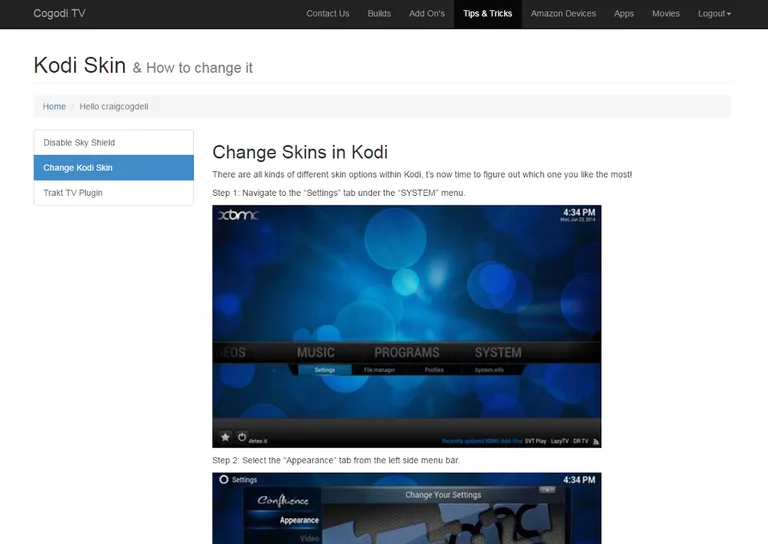Screen dimensions: 768x544
Task: Click File manager in the screenshot submenu
Action: tap(379, 370)
